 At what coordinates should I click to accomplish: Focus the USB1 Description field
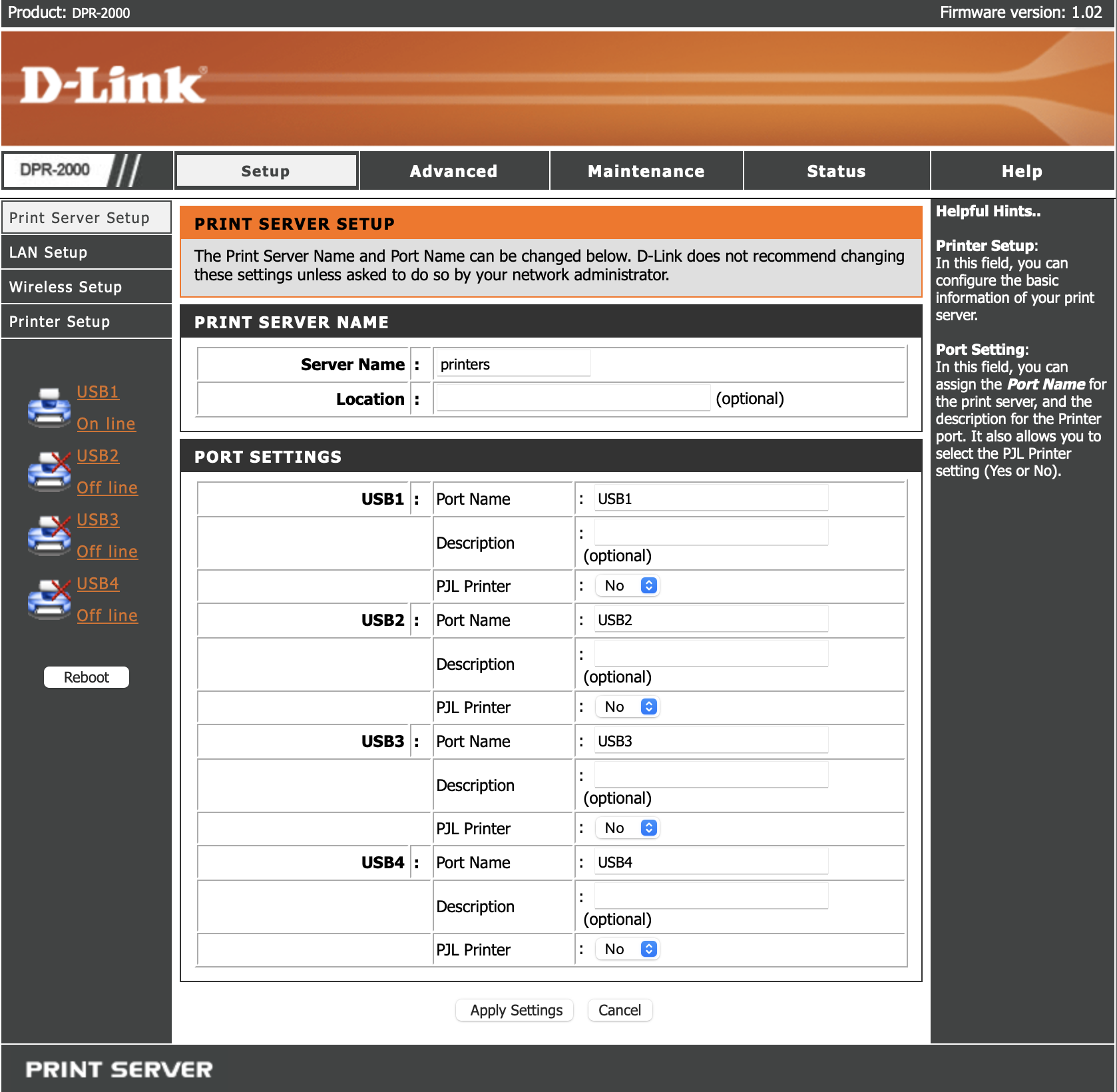point(711,533)
